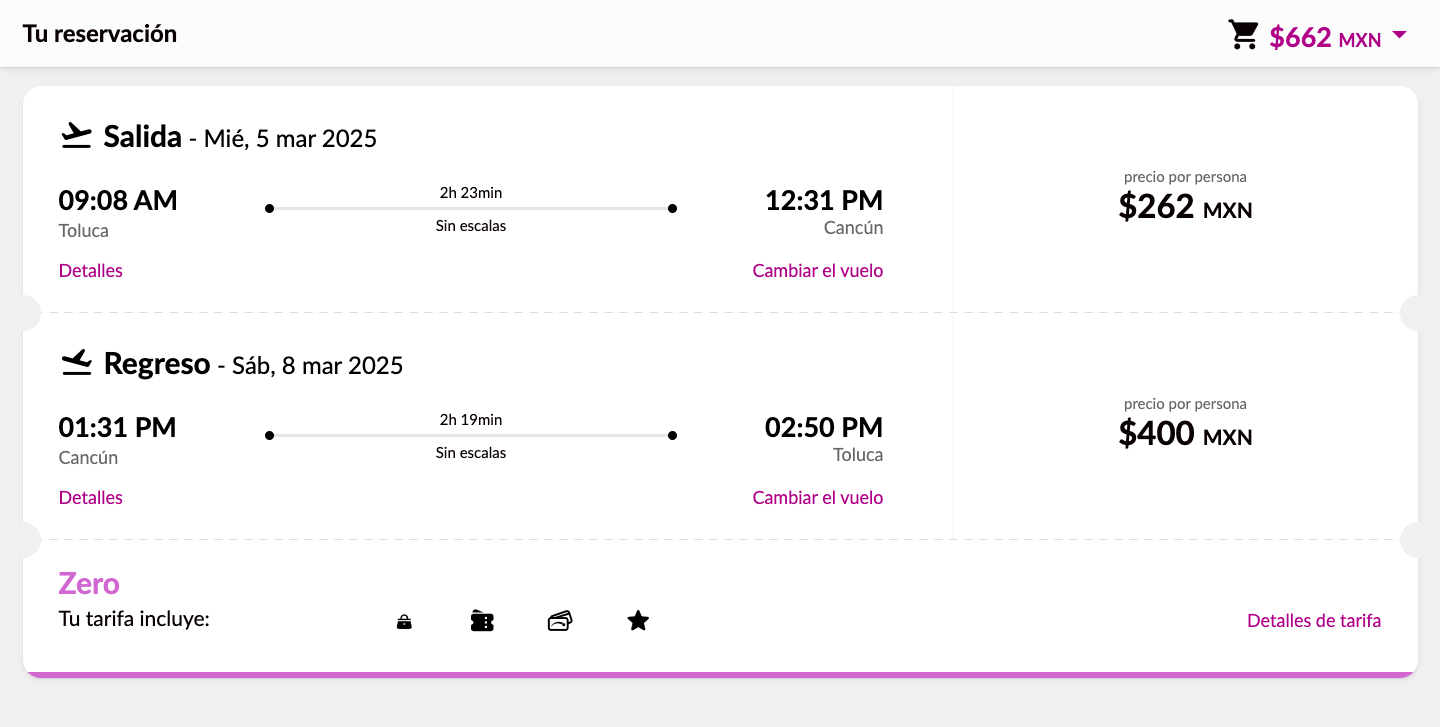Screen dimensions: 1440x727
Task: Click the $400 MXN return price
Action: pyautogui.click(x=1185, y=434)
